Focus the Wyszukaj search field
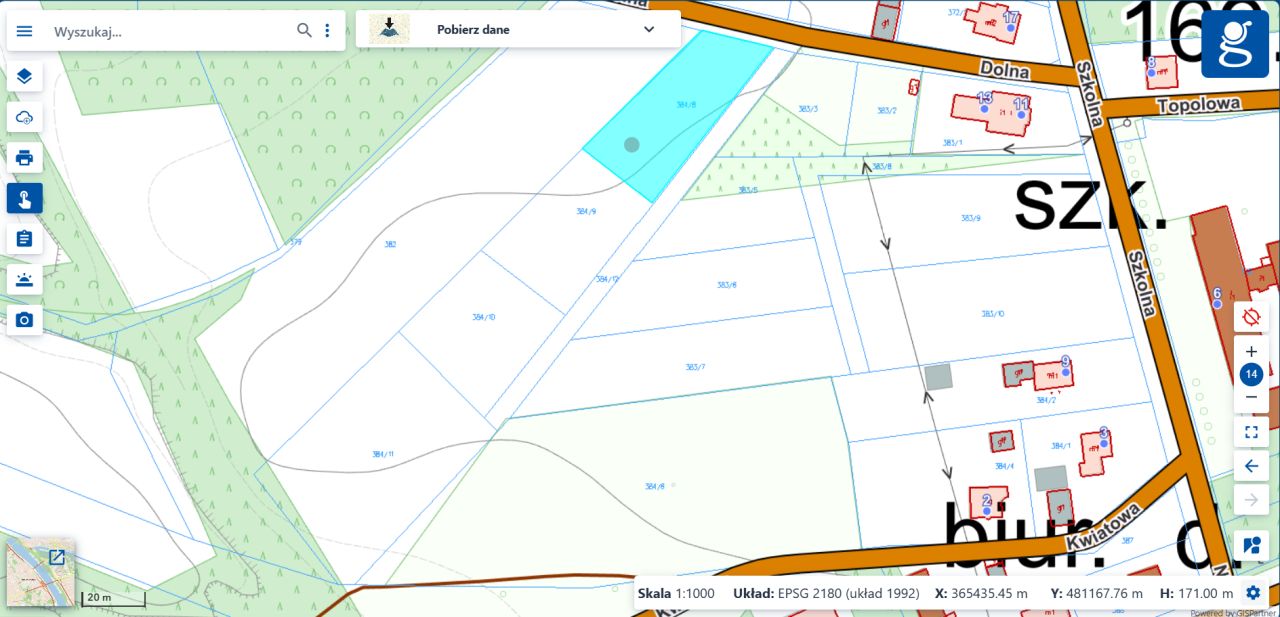 [x=170, y=31]
